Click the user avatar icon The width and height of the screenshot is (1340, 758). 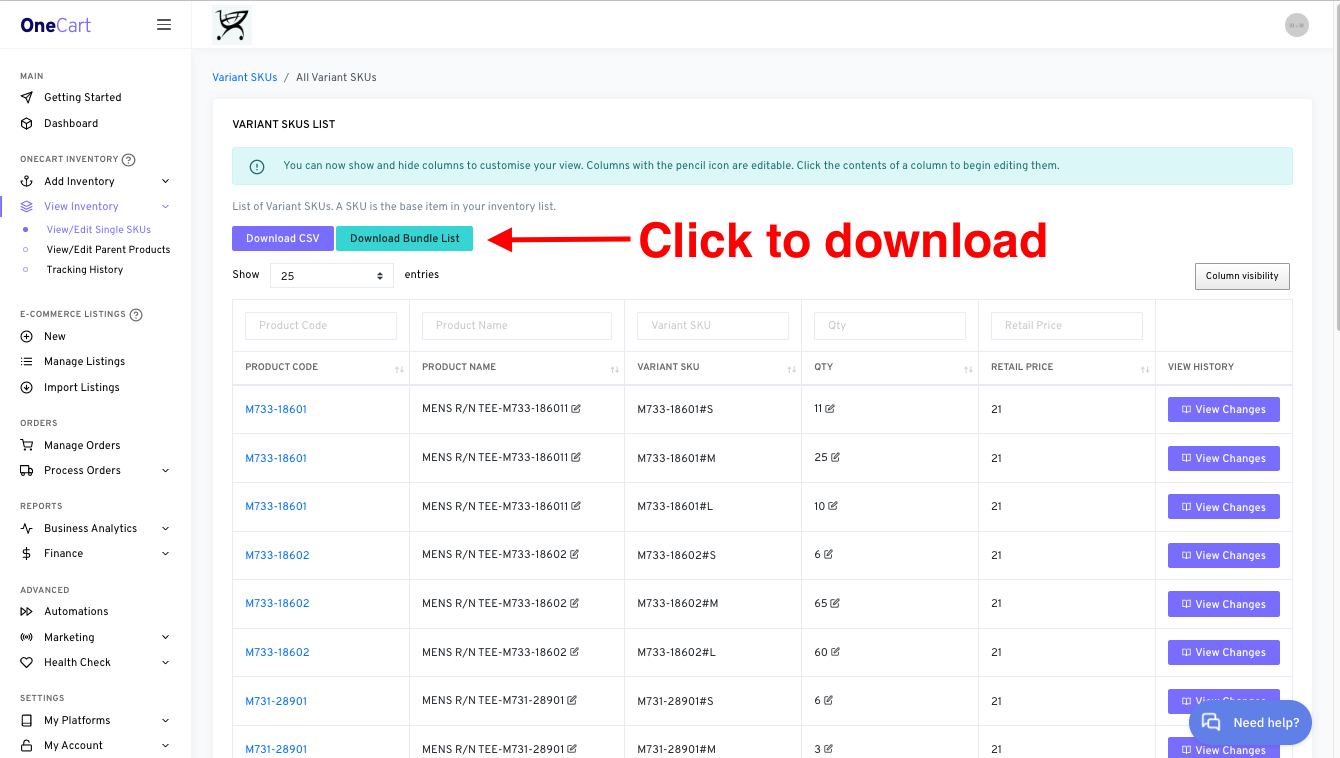coord(1296,25)
